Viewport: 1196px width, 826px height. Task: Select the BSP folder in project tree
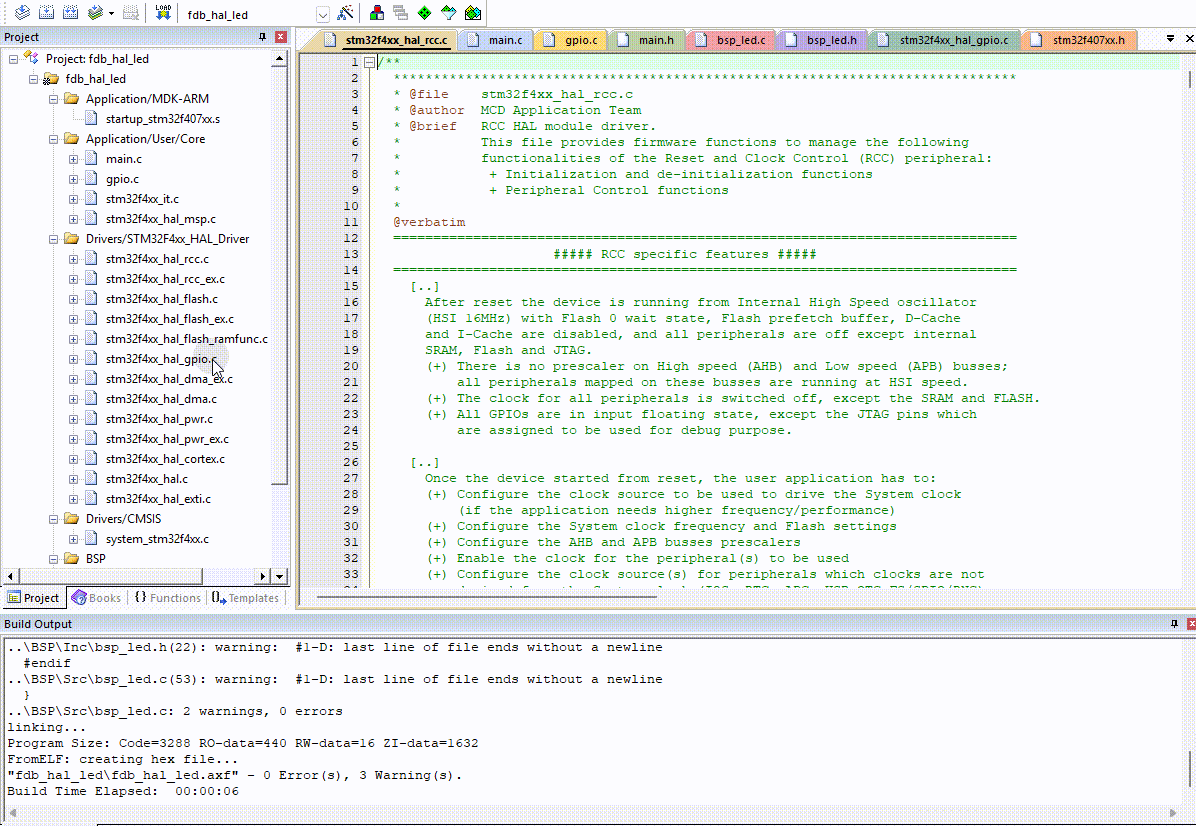coord(95,558)
